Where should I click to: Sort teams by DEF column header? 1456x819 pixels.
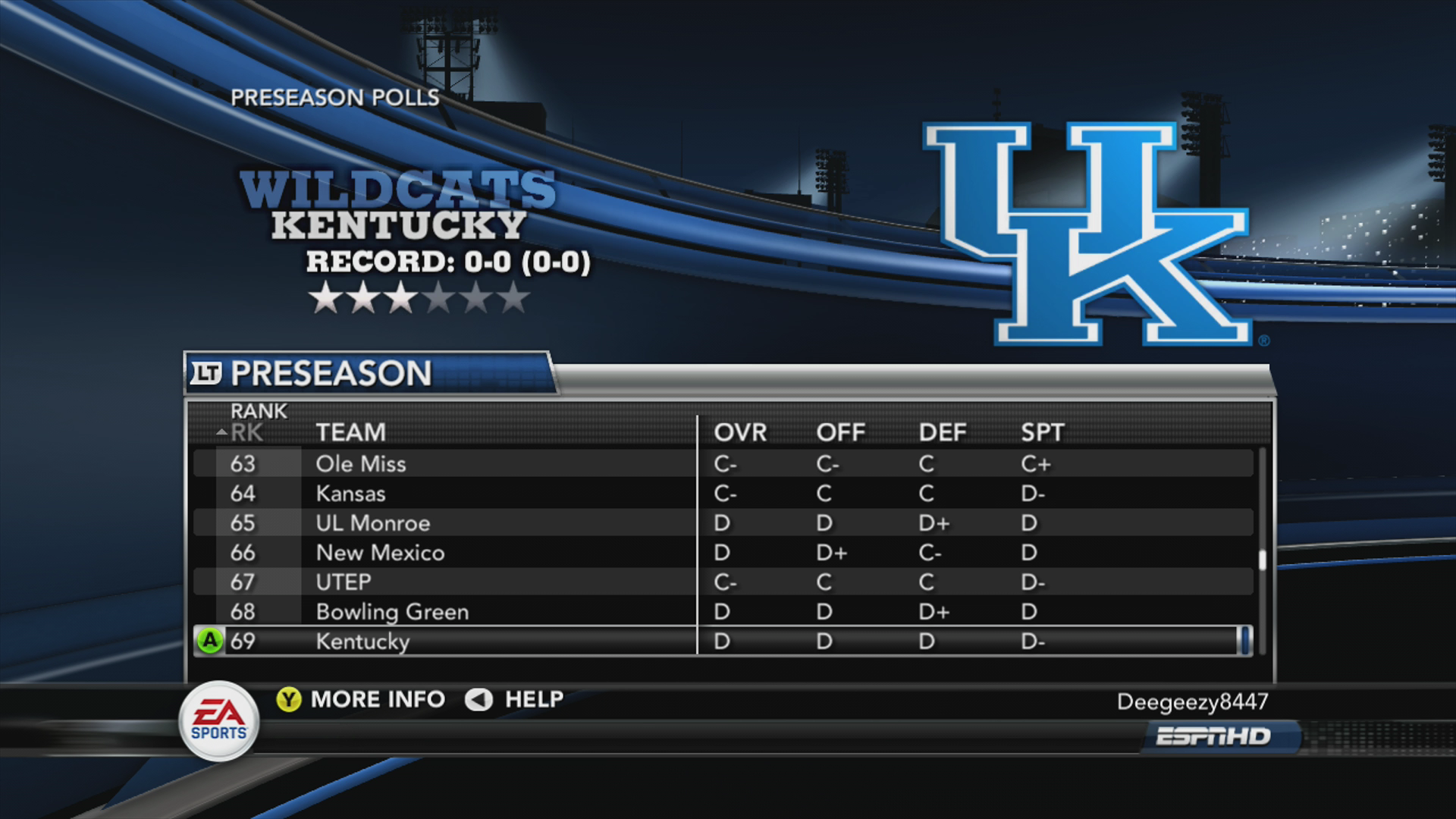click(x=943, y=432)
